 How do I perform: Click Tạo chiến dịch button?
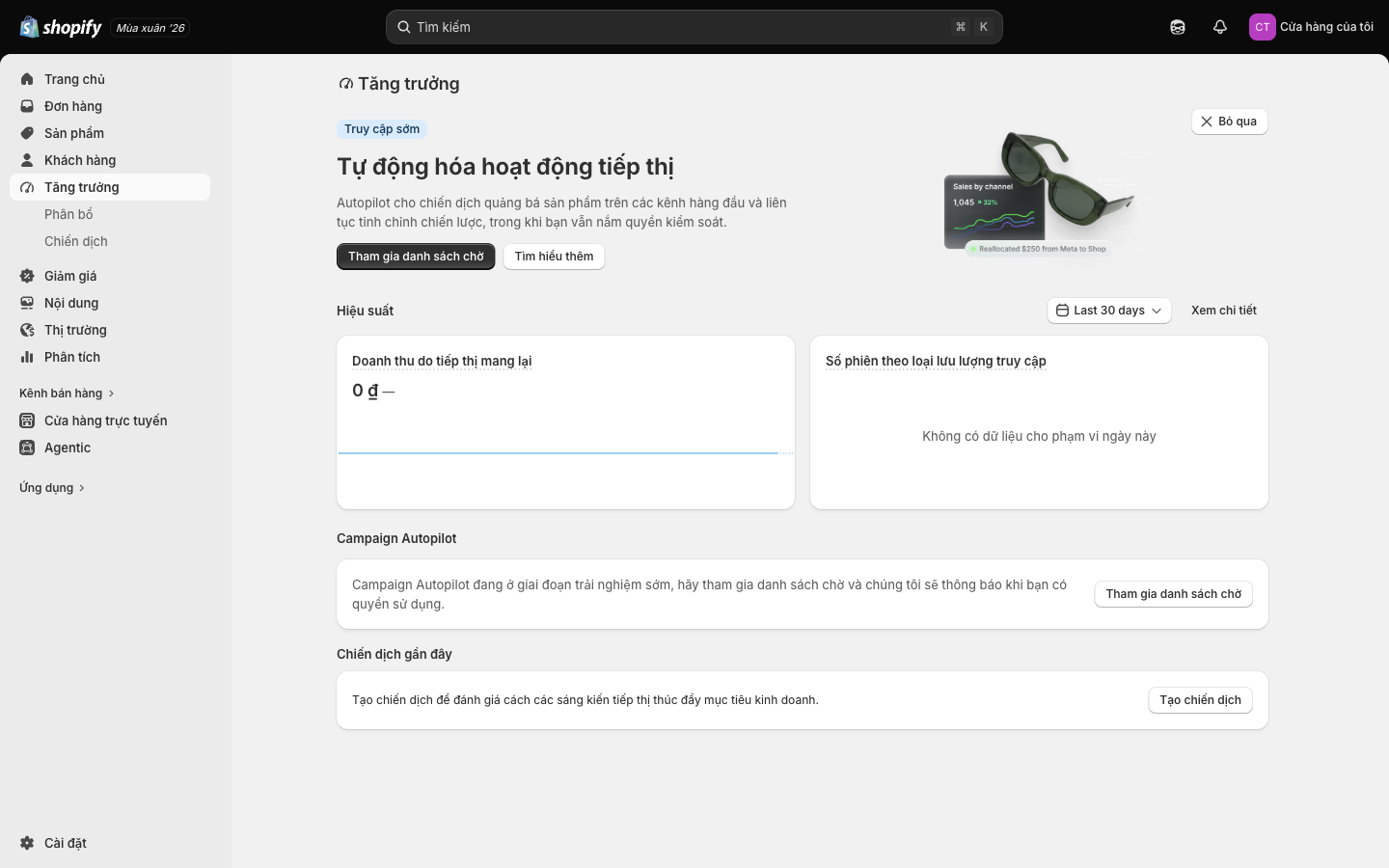point(1200,700)
